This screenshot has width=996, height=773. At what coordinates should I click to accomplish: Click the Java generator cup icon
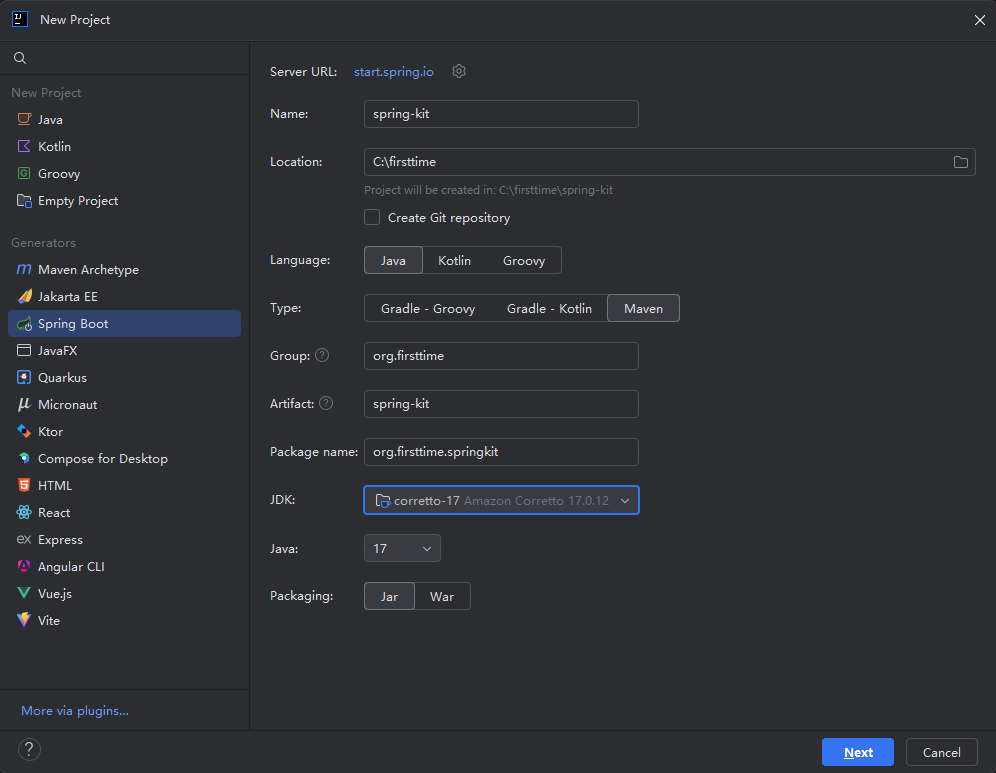[x=24, y=119]
